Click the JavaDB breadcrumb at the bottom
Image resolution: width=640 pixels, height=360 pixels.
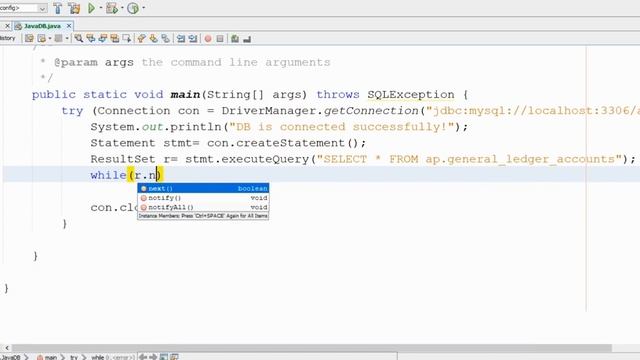11,357
